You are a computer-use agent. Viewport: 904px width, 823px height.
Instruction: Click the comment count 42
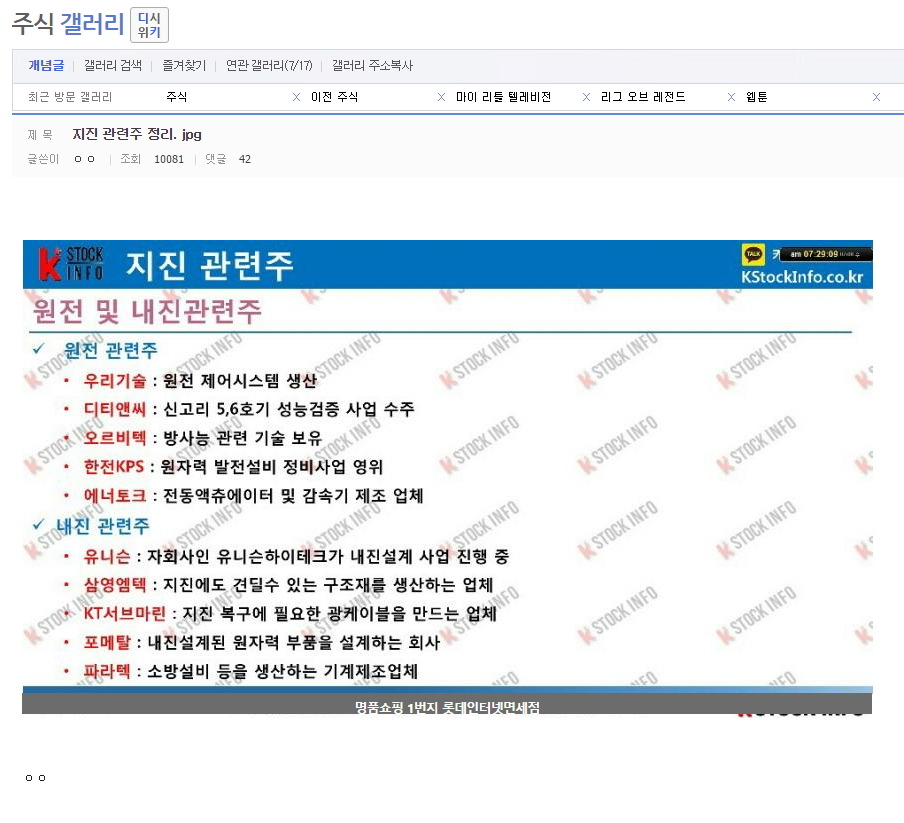(x=245, y=159)
